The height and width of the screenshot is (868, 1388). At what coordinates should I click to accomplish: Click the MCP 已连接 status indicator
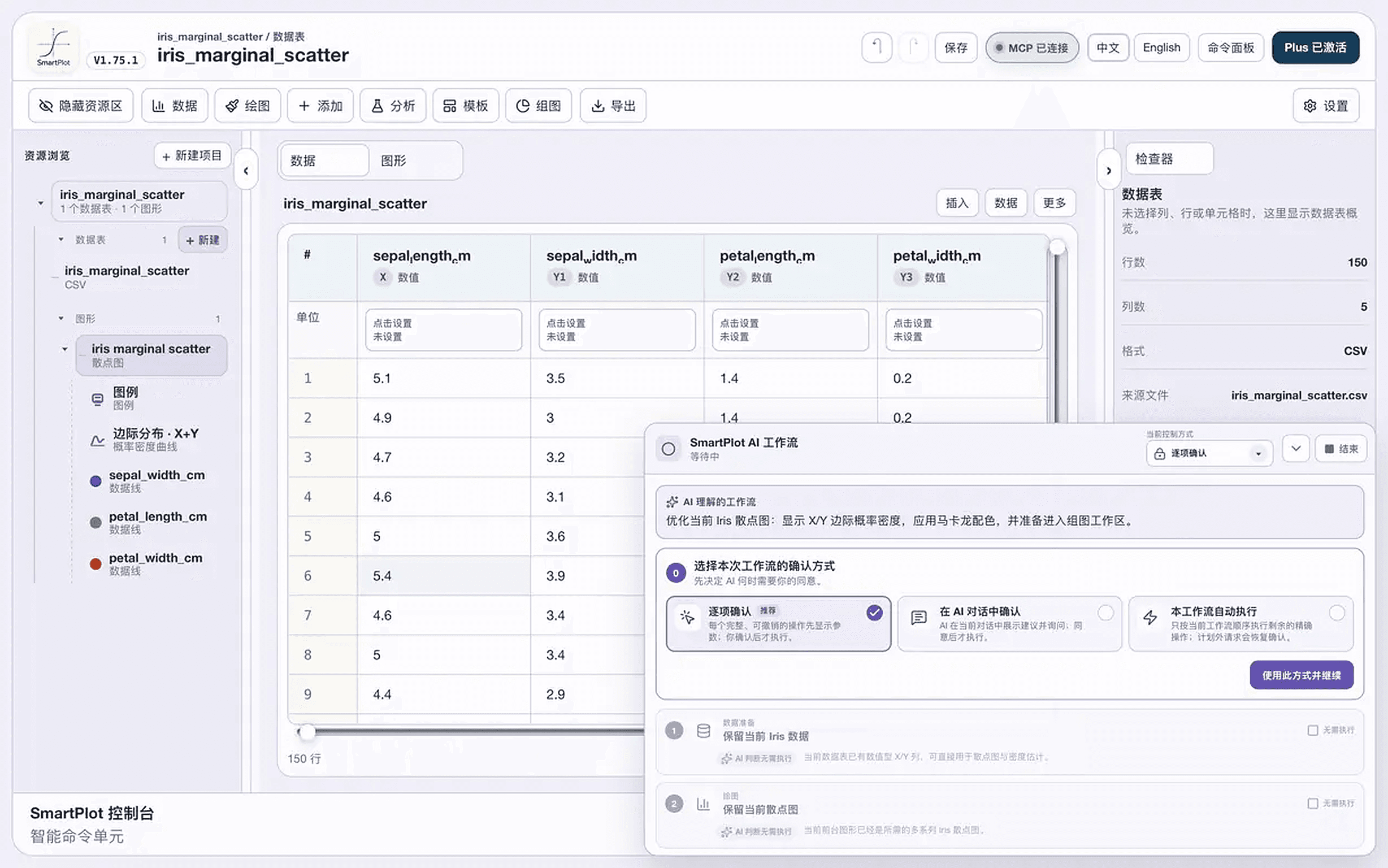coord(1032,47)
